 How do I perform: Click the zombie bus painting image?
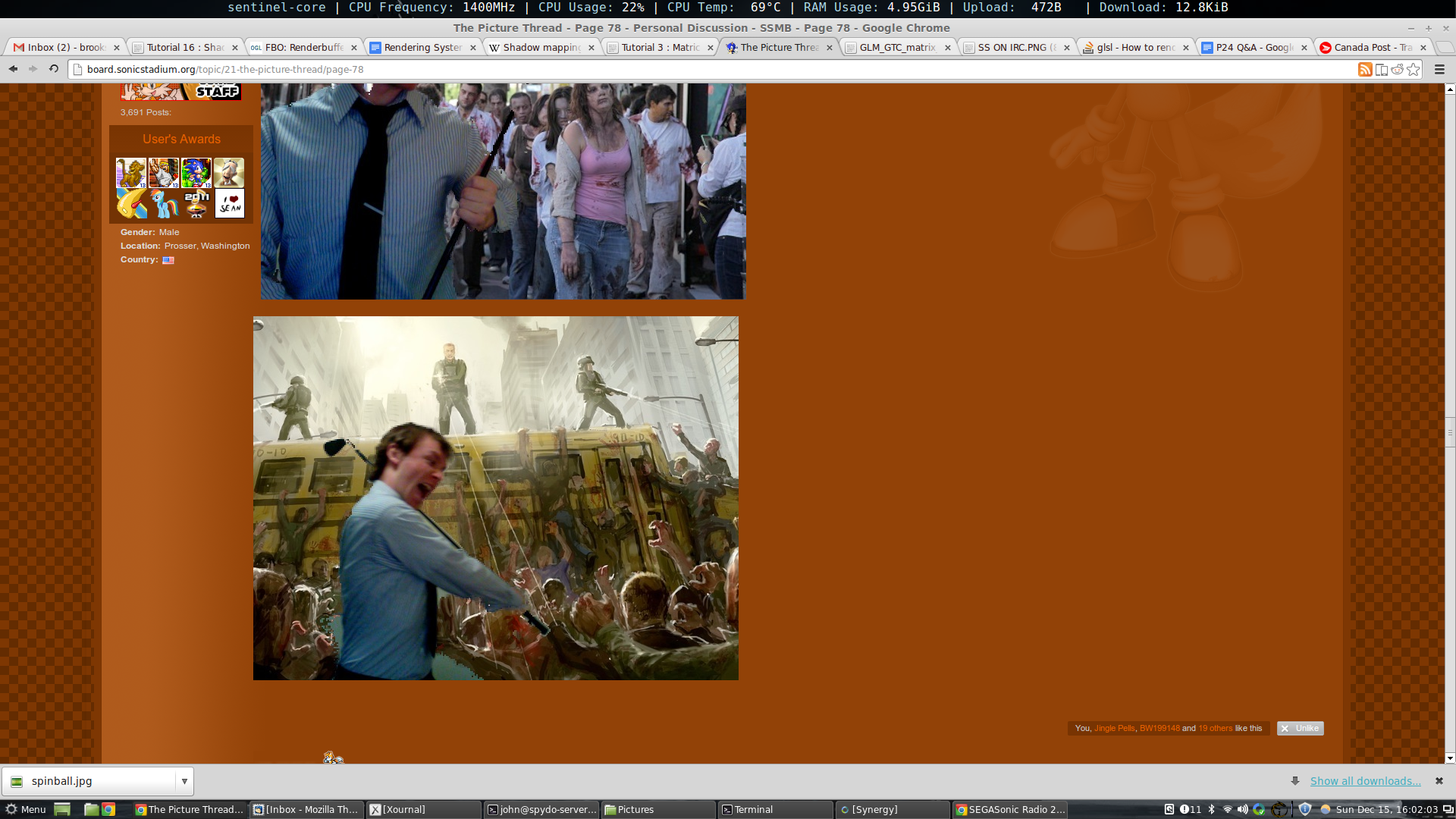pyautogui.click(x=496, y=498)
